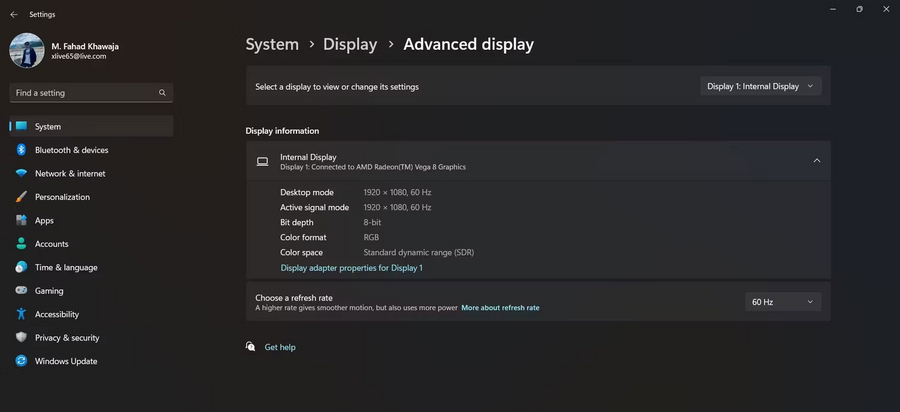Click the 8-bit Bit depth value

click(x=372, y=222)
